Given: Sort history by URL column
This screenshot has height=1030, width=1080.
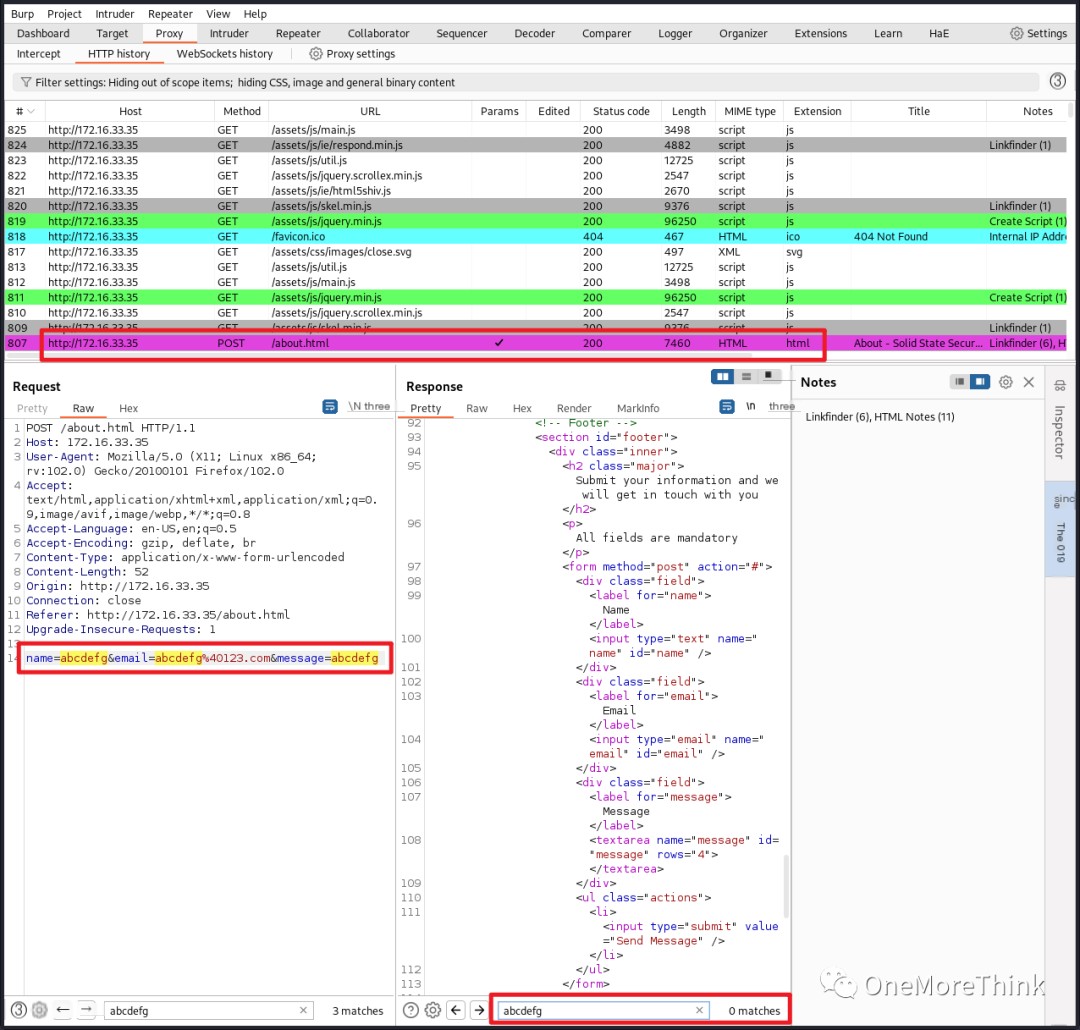Looking at the screenshot, I should click(370, 111).
